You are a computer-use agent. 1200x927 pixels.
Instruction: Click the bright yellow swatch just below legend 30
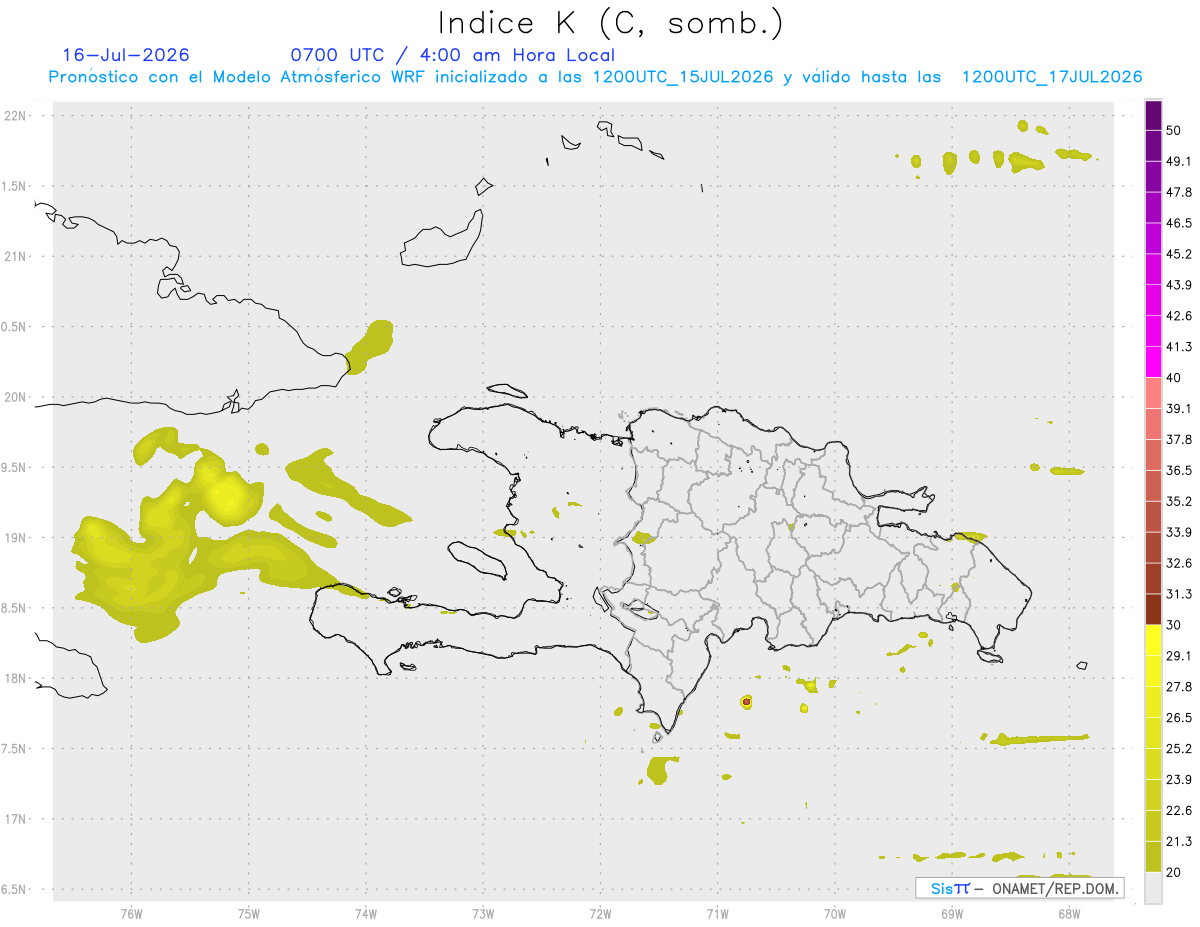pyautogui.click(x=1153, y=640)
